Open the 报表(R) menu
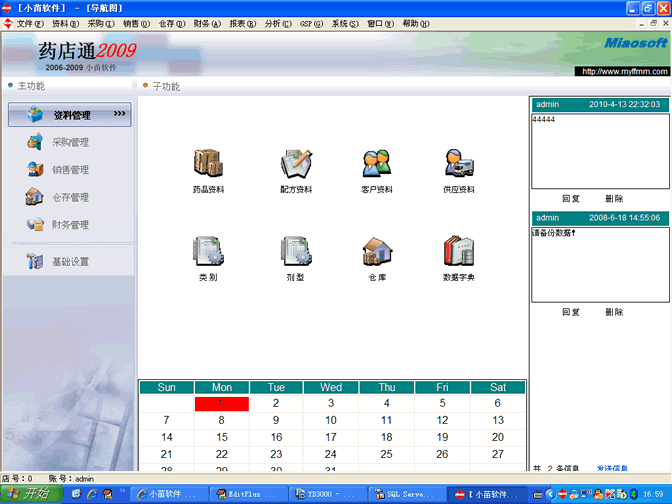 (x=243, y=24)
